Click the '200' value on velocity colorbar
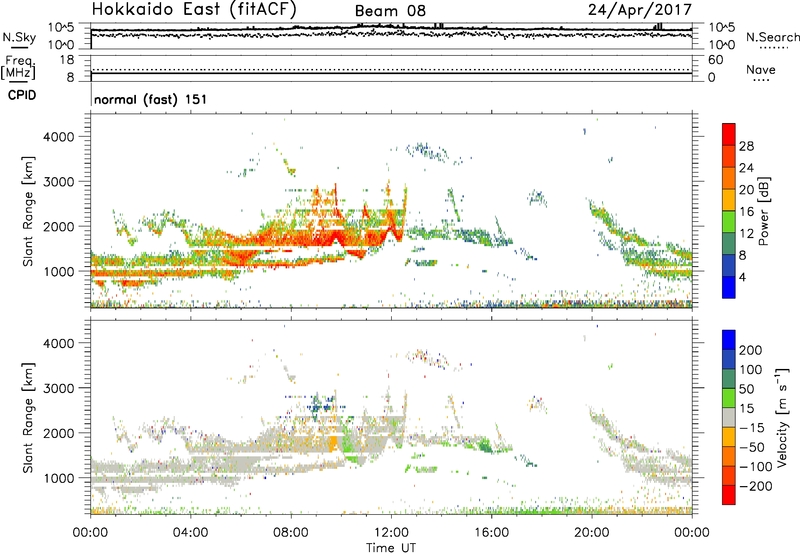800x554 pixels. [x=751, y=350]
